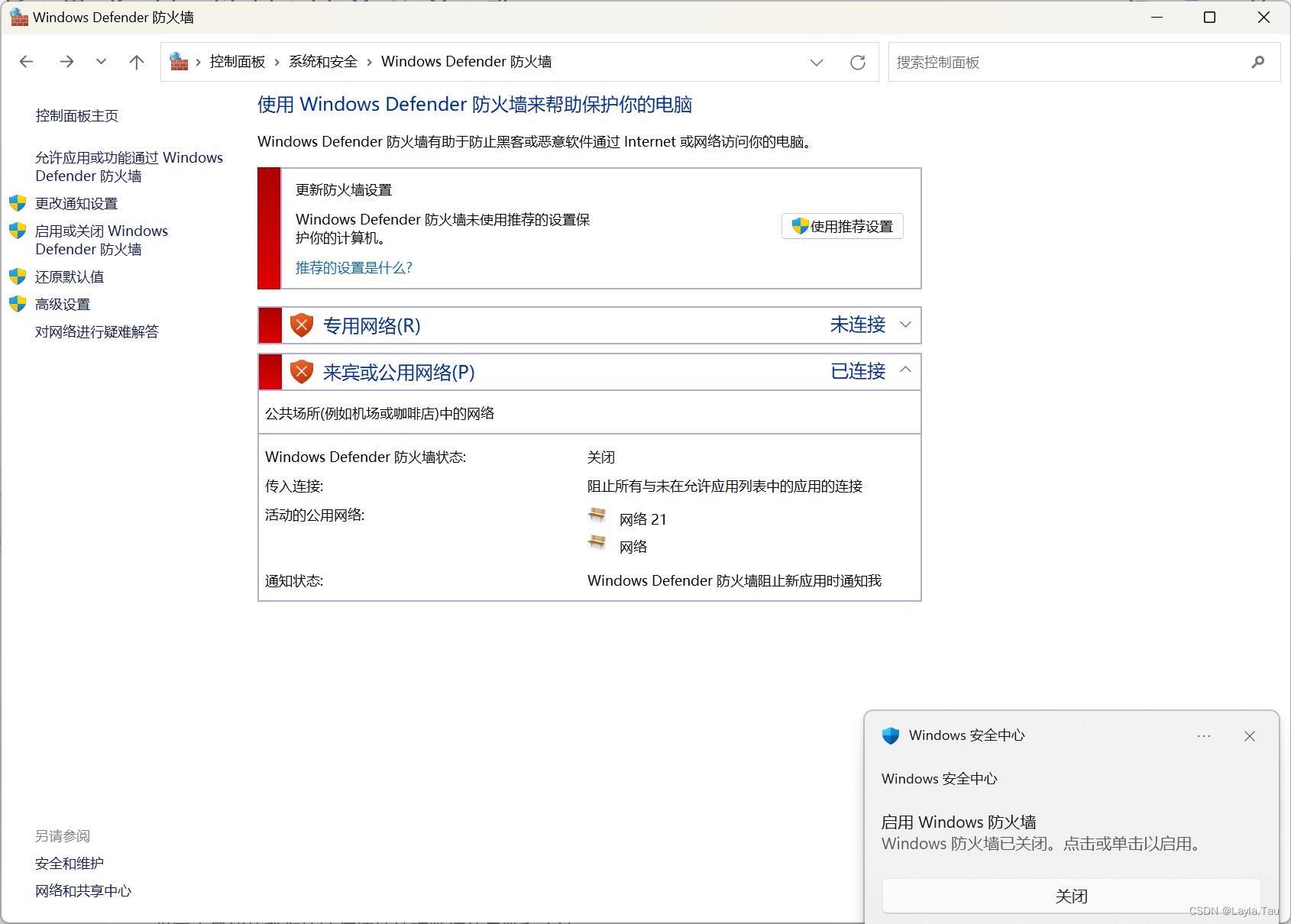The image size is (1291, 924).
Task: Click shield icon beside 更改通知设置
Action: tap(18, 203)
